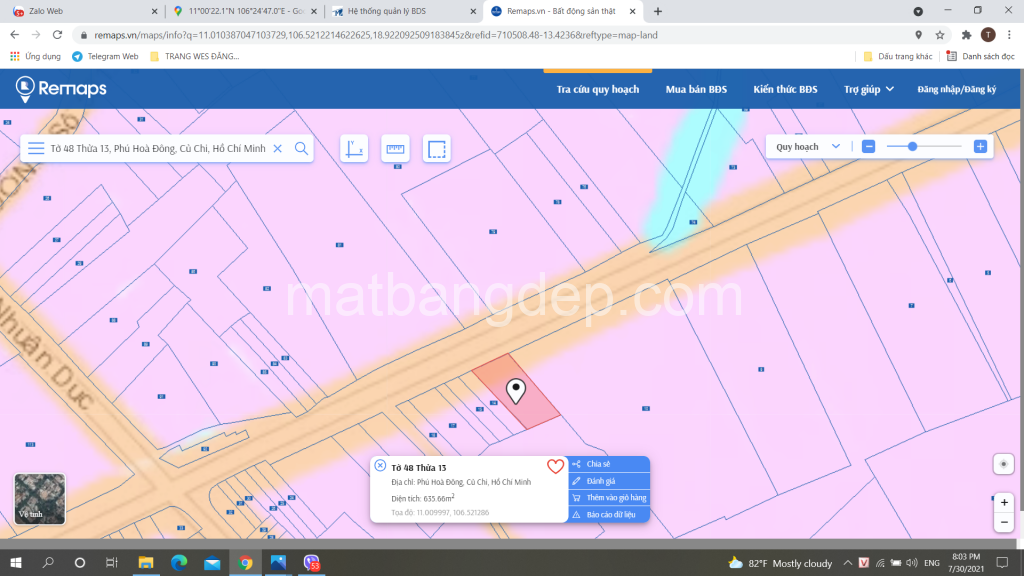Viewport: 1024px width, 576px height.
Task: Zoom out the map with minus
Action: tap(1004, 522)
